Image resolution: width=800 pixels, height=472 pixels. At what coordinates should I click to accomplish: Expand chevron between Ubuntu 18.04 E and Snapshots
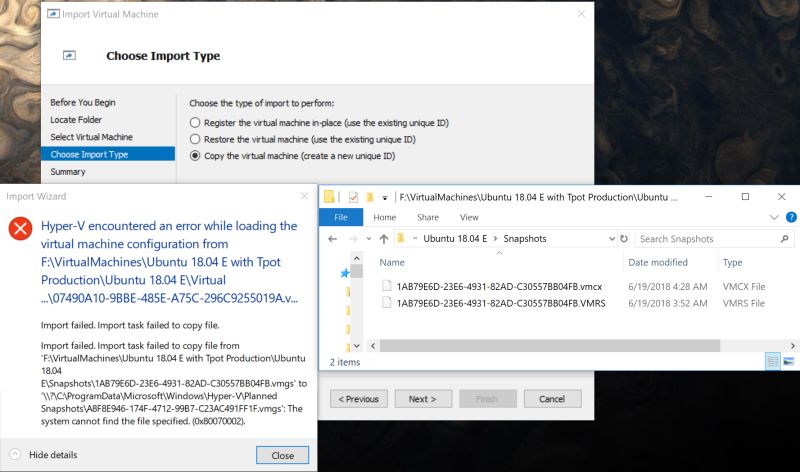[495, 238]
